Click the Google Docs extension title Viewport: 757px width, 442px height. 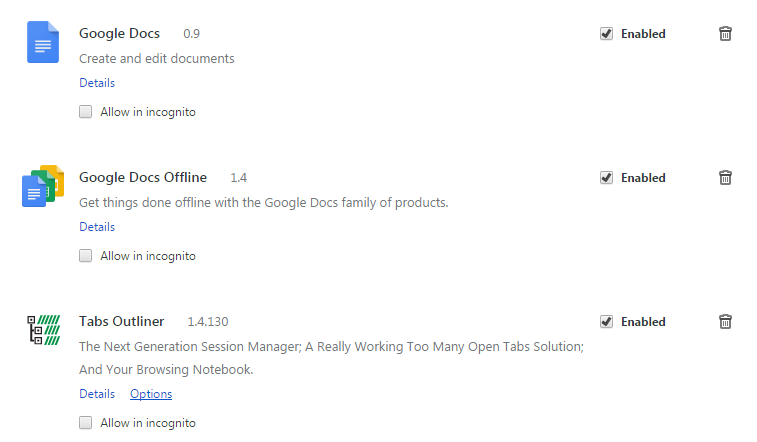[x=119, y=34]
